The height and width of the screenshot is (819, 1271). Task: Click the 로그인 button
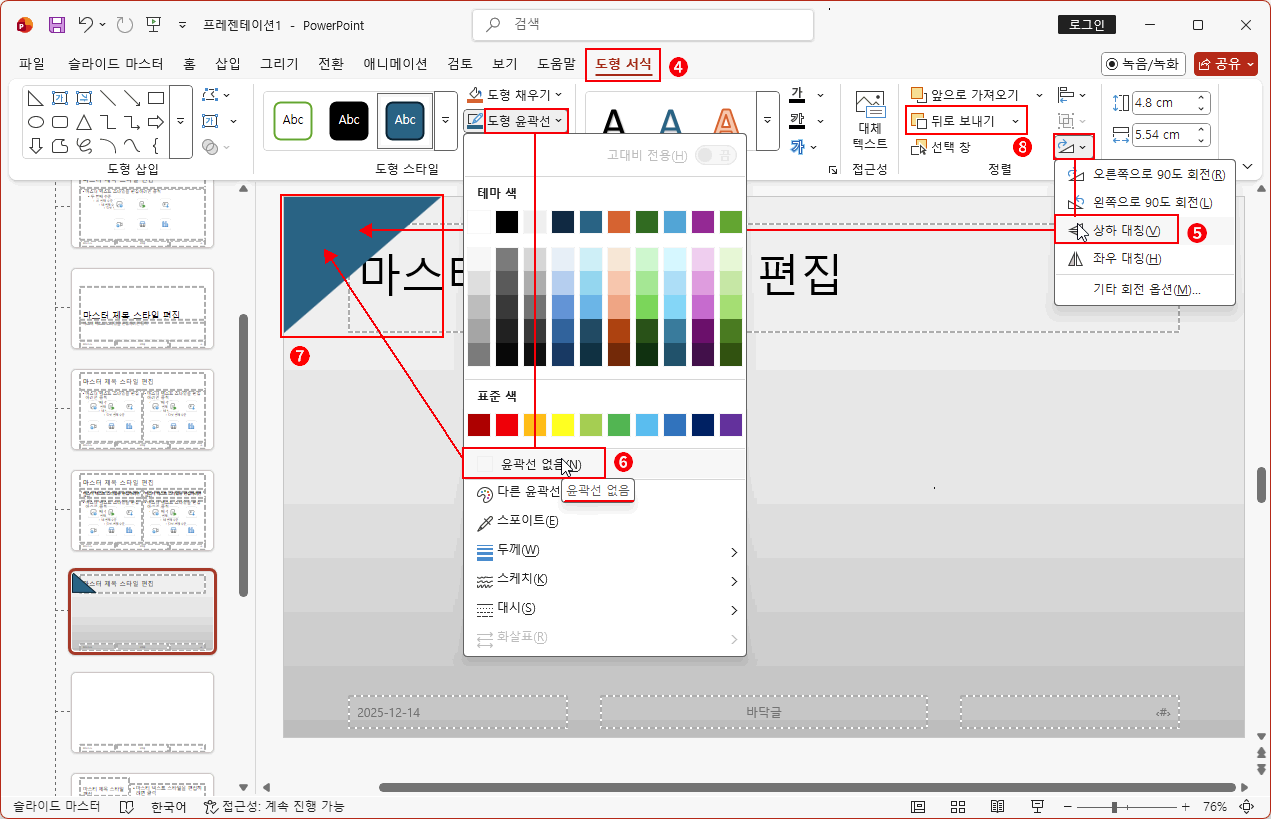tap(1086, 24)
